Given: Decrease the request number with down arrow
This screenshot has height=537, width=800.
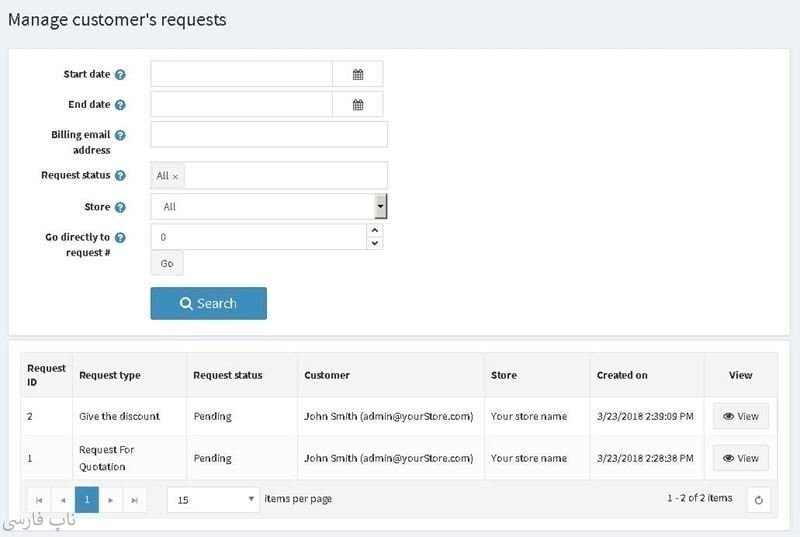Looking at the screenshot, I should click(x=375, y=243).
